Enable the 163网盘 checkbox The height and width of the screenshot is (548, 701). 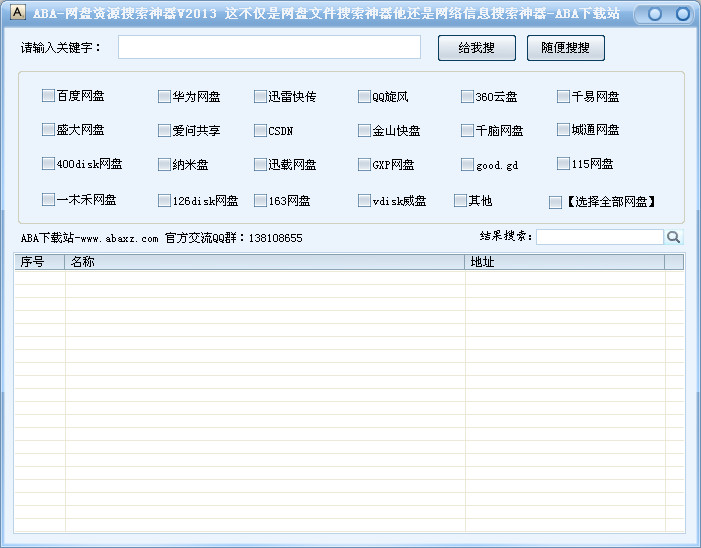coord(260,200)
